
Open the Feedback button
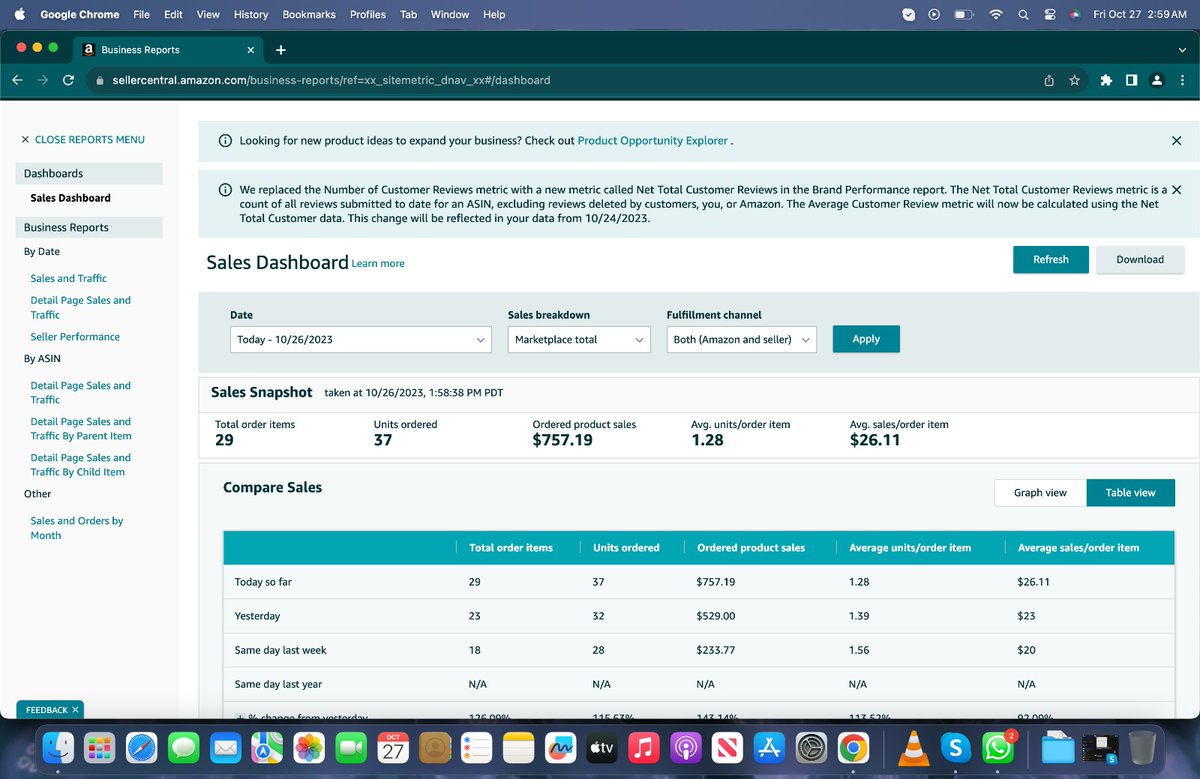pyautogui.click(x=46, y=710)
